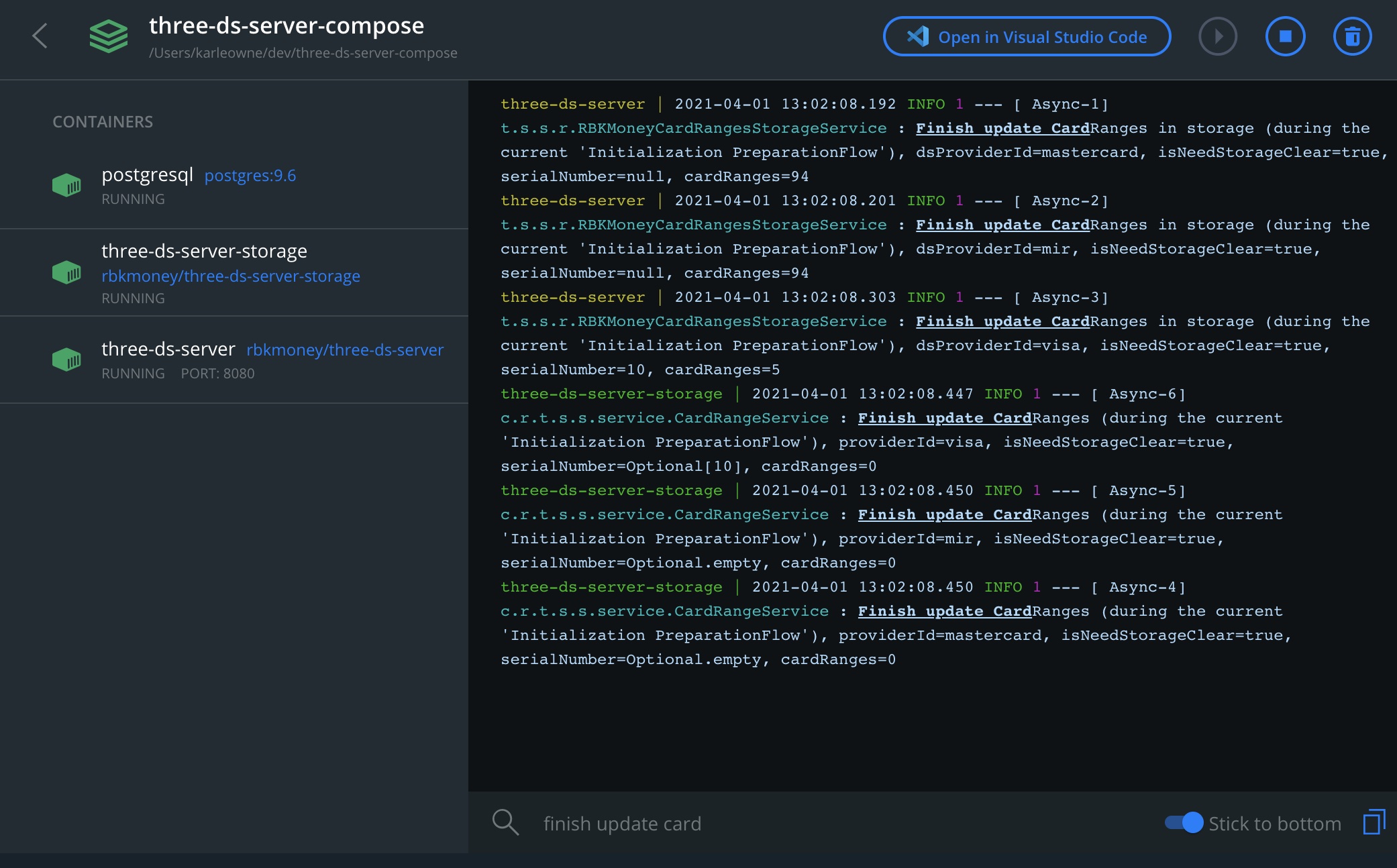Click the Async-1 log line header
This screenshot has width=1397, height=868.
(x=805, y=104)
